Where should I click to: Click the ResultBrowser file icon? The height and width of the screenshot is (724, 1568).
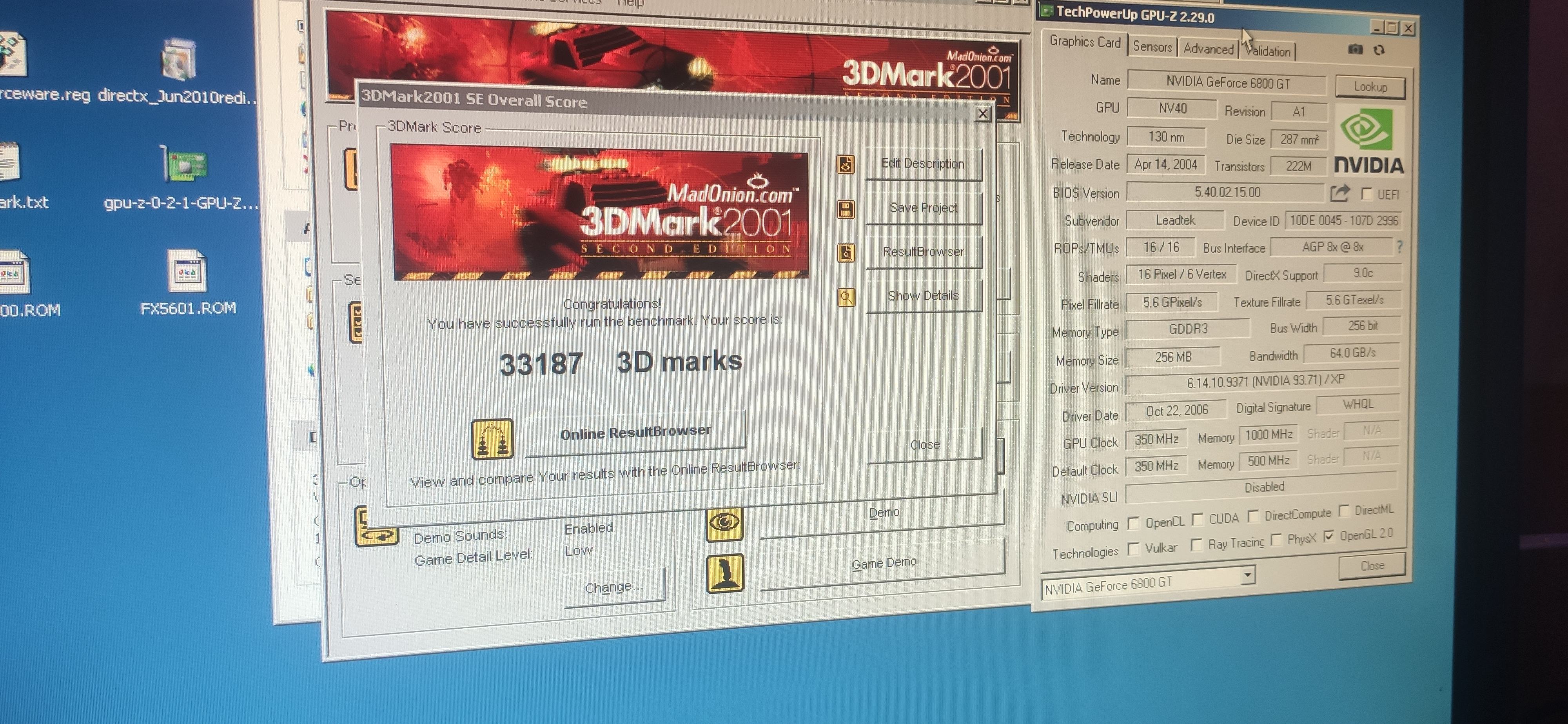(846, 253)
